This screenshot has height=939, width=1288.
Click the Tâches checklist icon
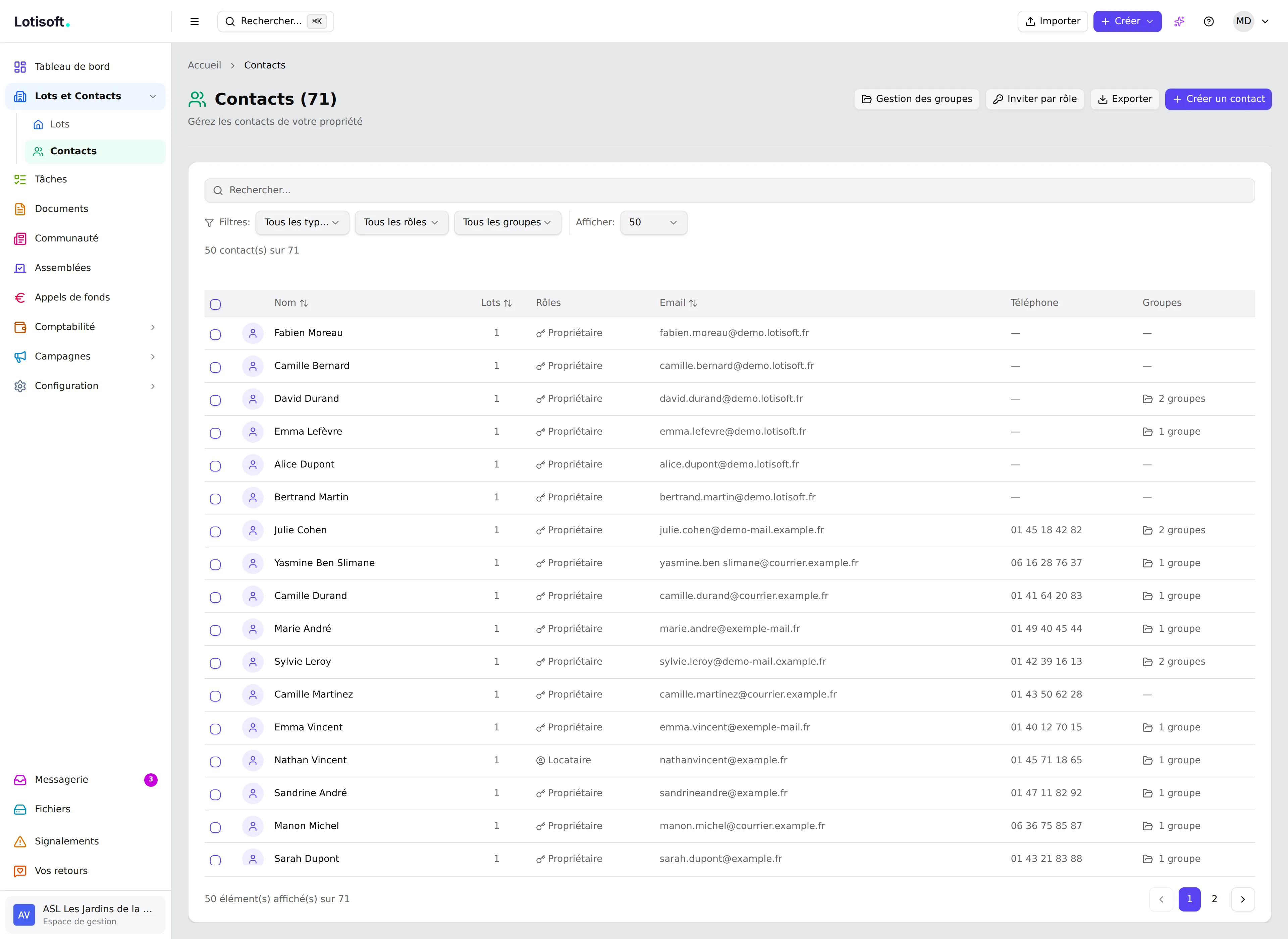click(20, 179)
